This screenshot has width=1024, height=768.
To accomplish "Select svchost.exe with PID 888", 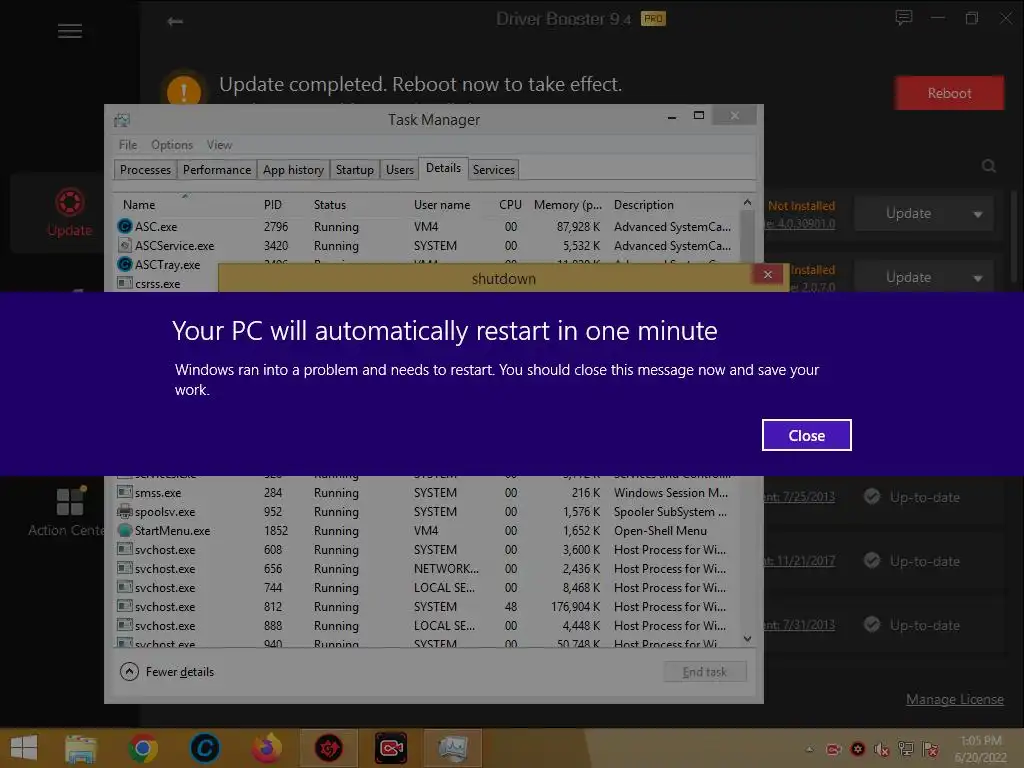I will click(x=427, y=626).
